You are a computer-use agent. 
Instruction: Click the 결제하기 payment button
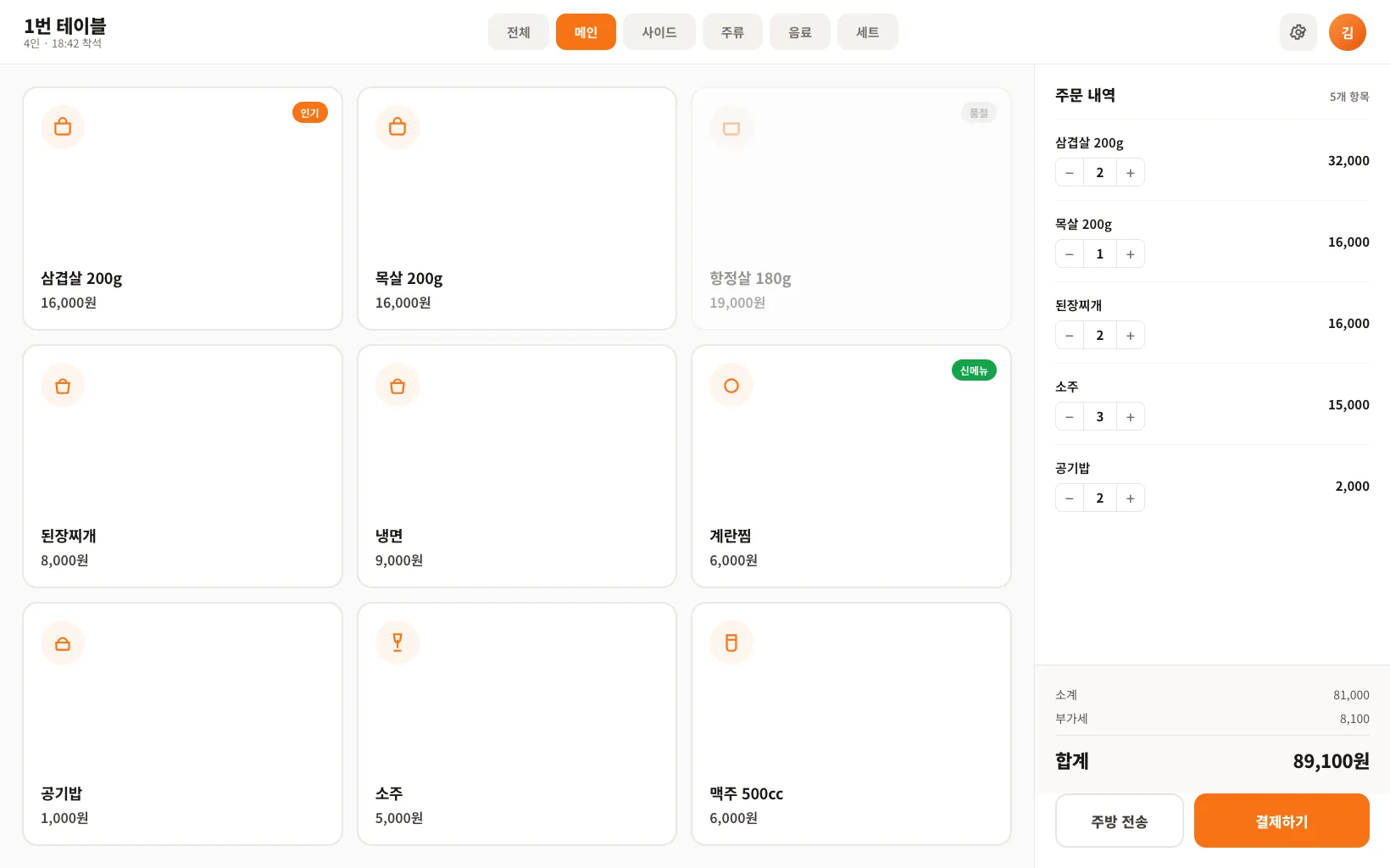pos(1282,821)
